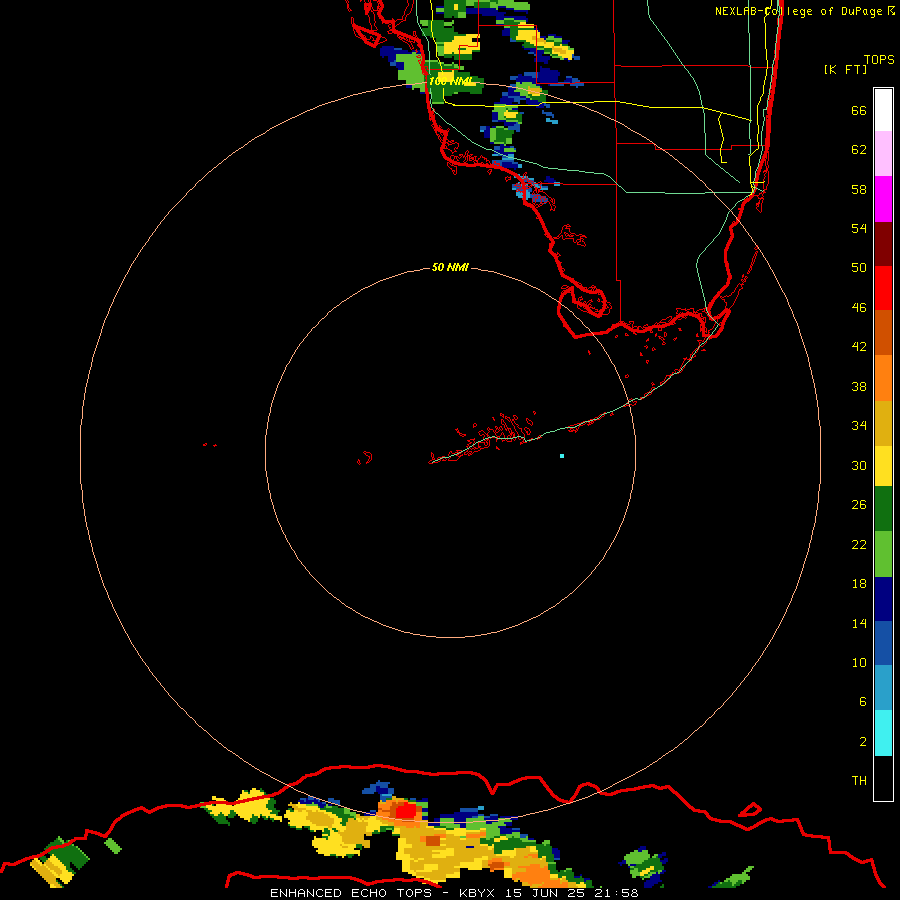Click the 66 value on the legend
This screenshot has height=900, width=900.
[859, 110]
